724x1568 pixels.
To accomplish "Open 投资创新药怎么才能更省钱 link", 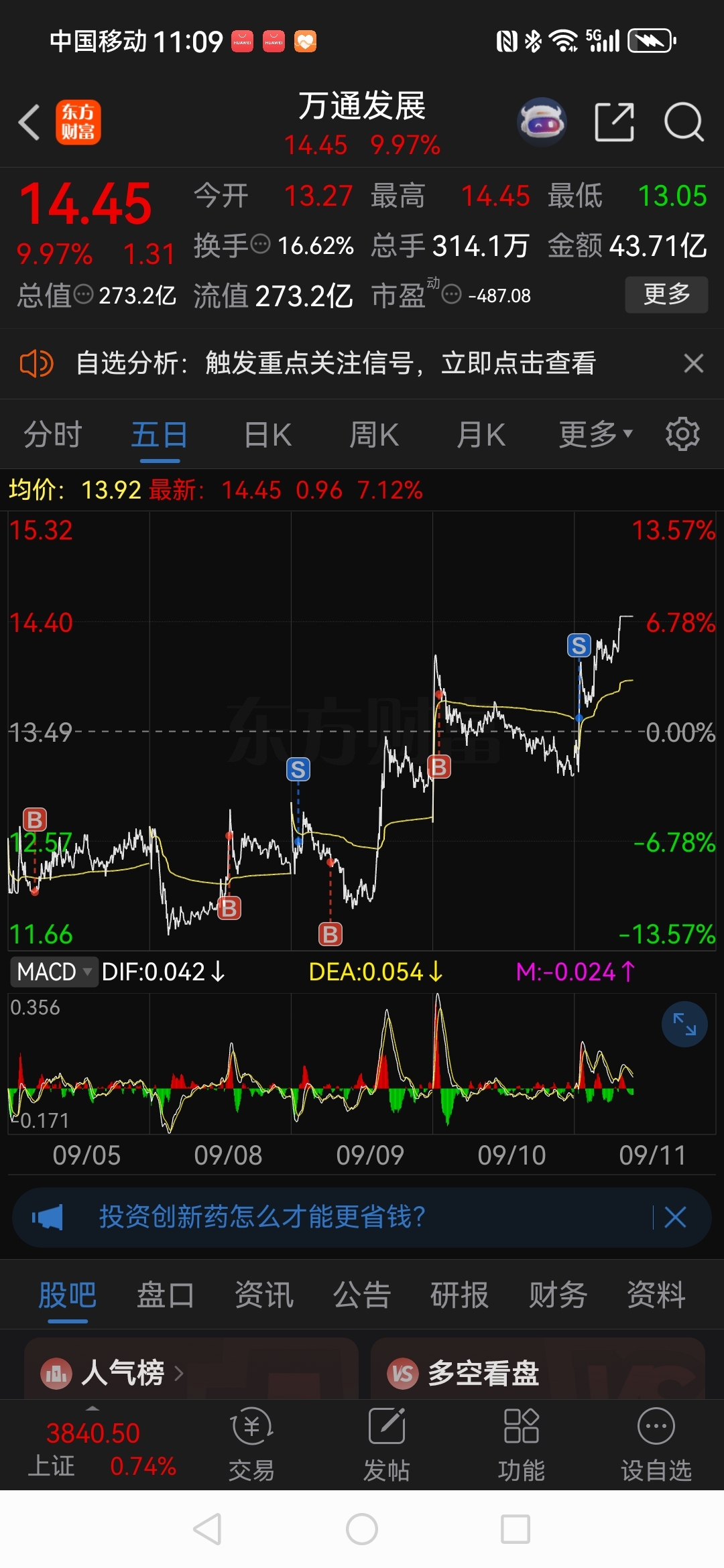I will (x=262, y=1217).
